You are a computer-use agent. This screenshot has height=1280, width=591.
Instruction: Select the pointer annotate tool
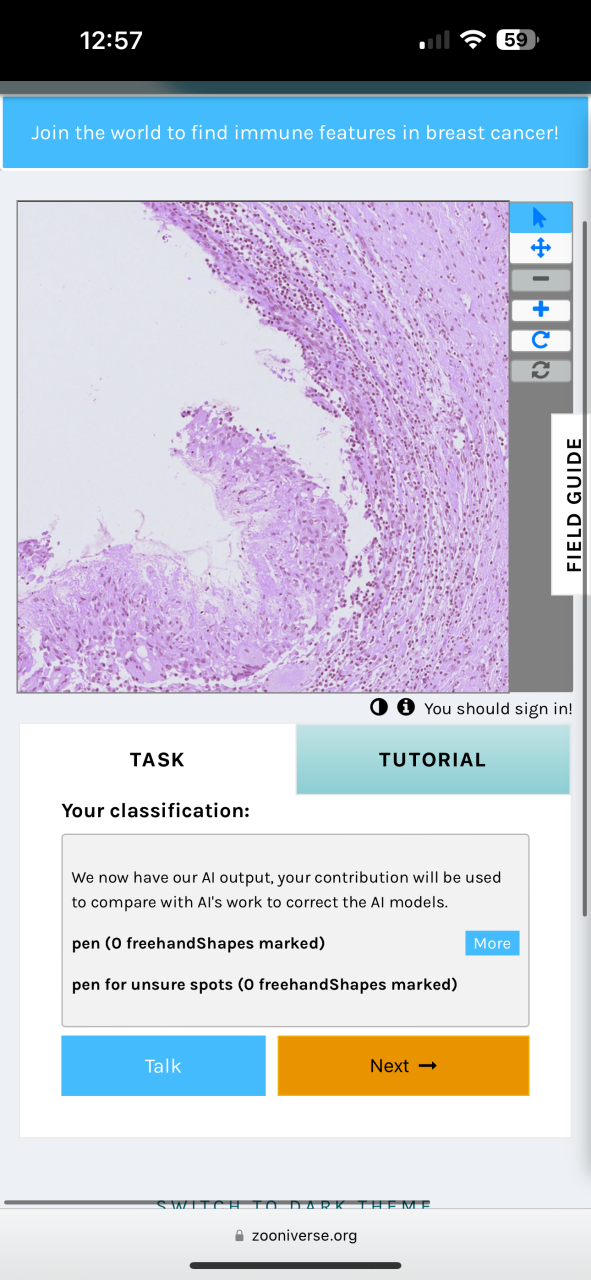click(x=540, y=218)
